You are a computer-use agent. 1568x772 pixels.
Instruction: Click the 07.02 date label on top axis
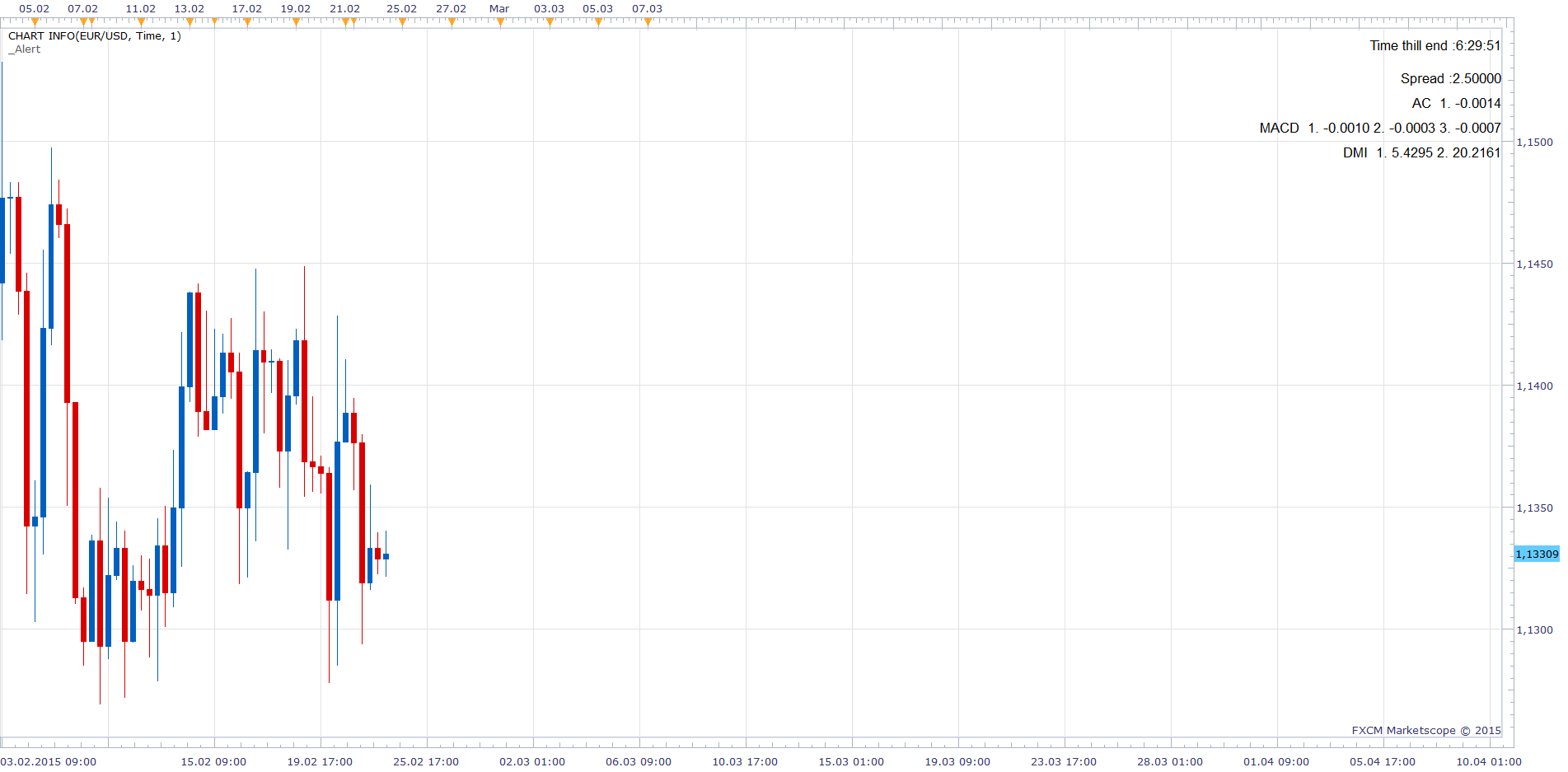coord(83,9)
